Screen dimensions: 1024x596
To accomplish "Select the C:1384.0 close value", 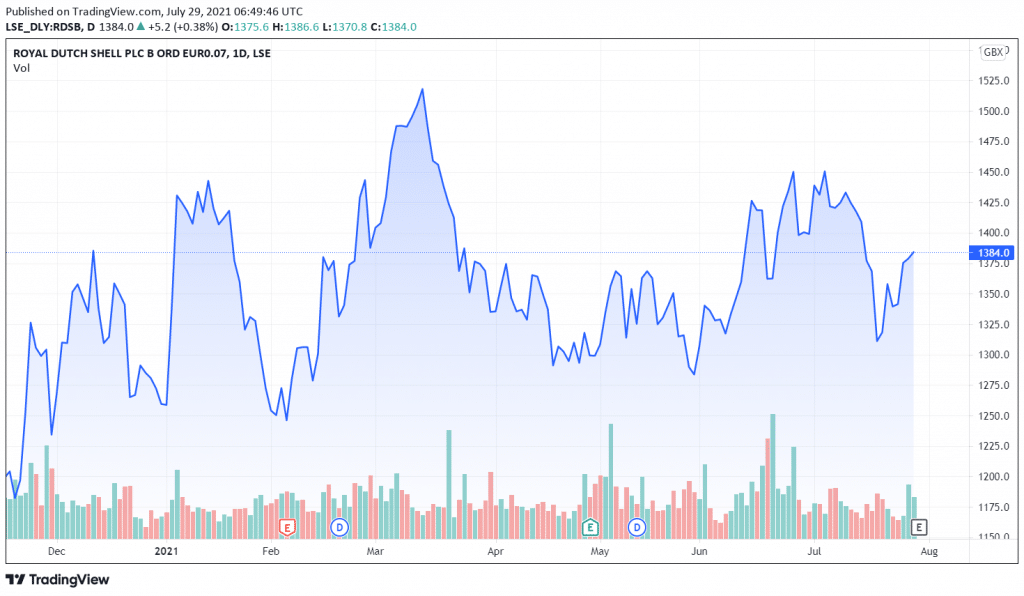I will (x=393, y=27).
